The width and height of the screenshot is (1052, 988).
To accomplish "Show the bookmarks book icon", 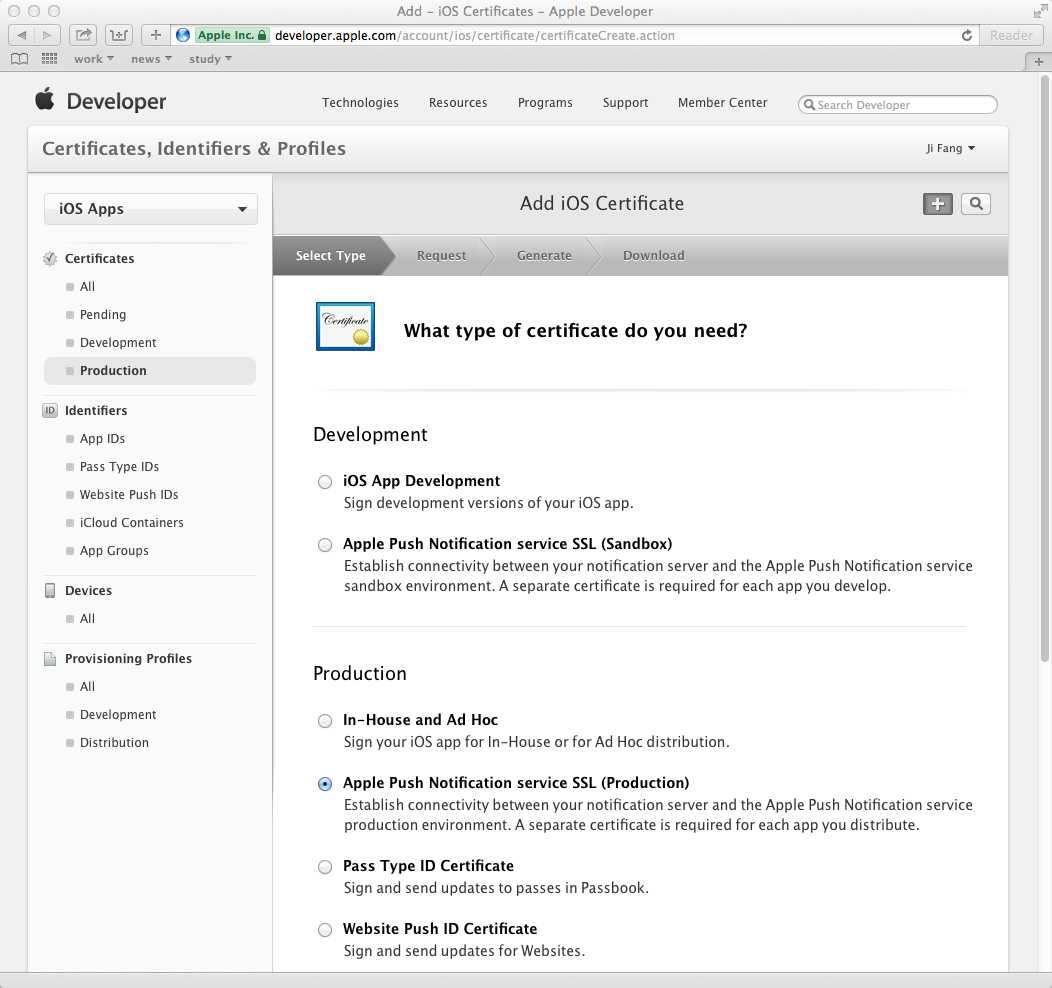I will [x=19, y=59].
